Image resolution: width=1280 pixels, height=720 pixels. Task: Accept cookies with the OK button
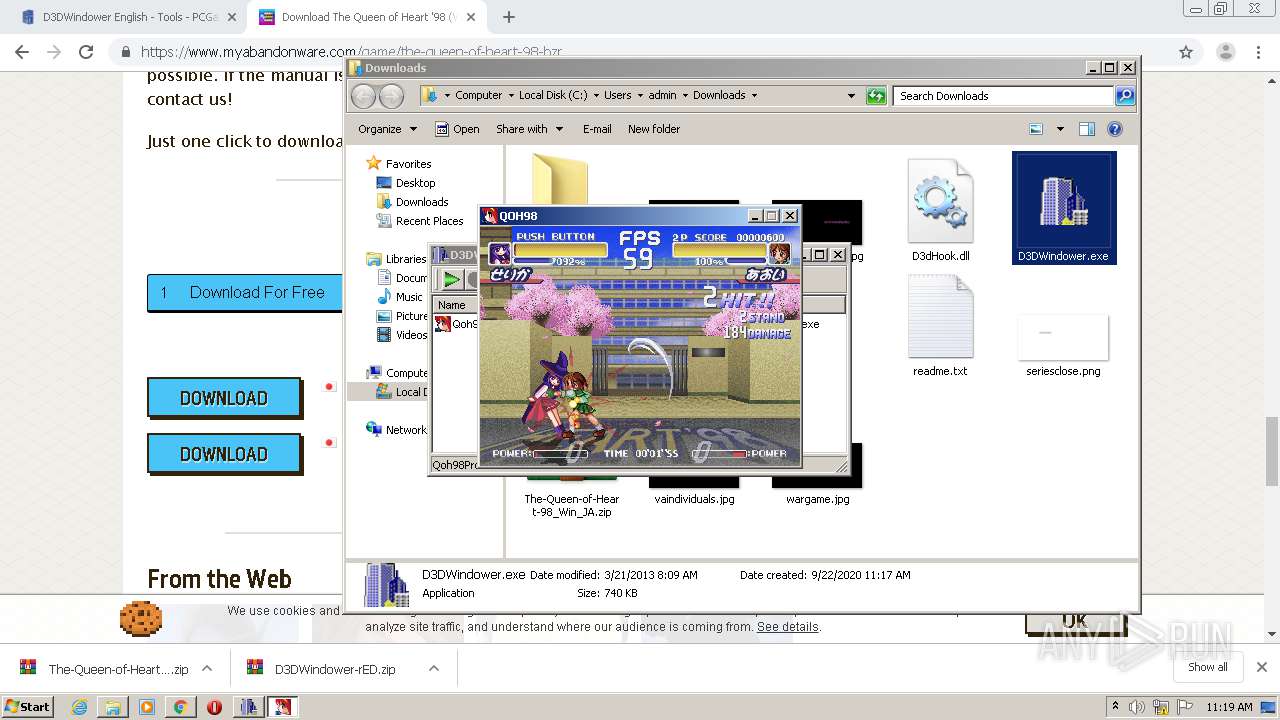click(x=1074, y=621)
